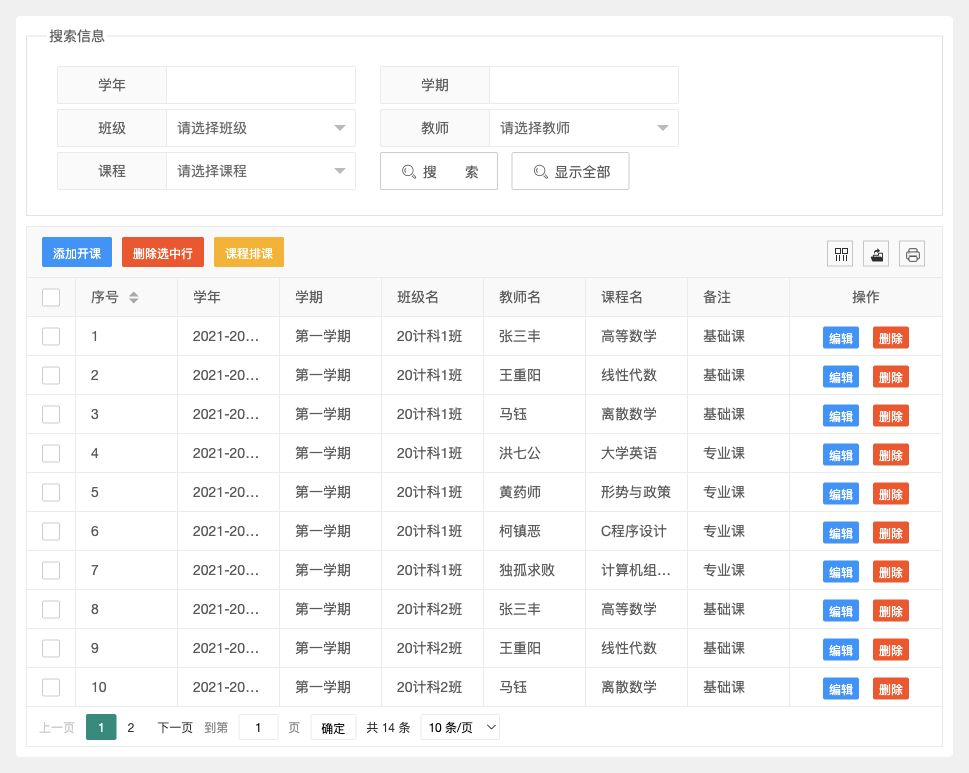
Task: Click the 学年 input field
Action: [x=261, y=85]
